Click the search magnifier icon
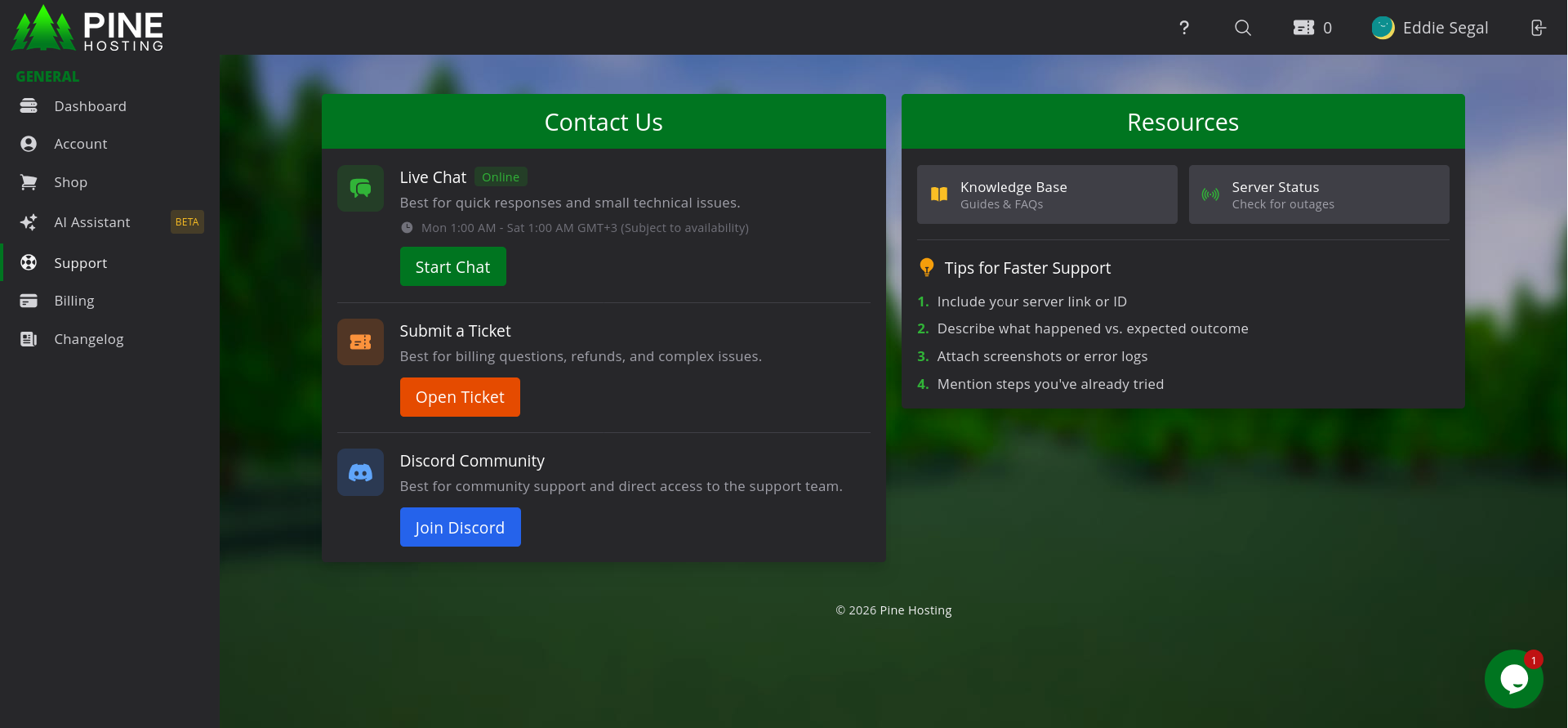Viewport: 1568px width, 728px height. click(x=1243, y=28)
